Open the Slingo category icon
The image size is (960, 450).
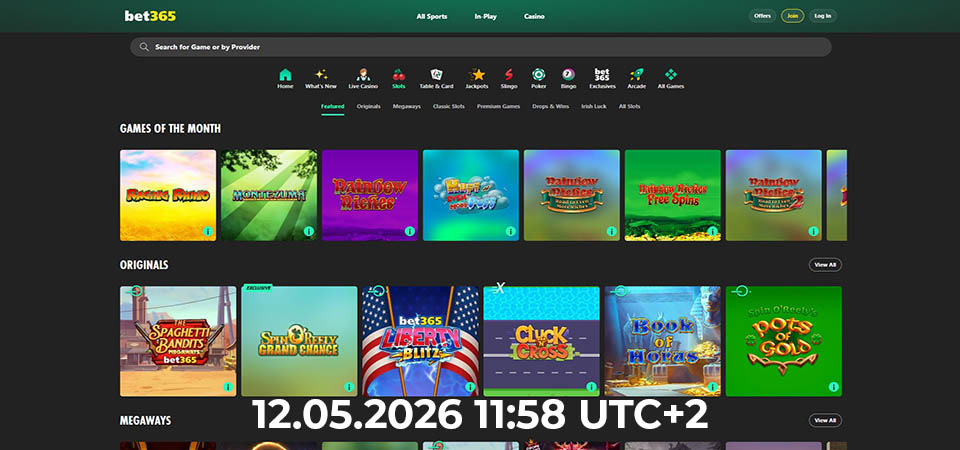click(x=509, y=75)
